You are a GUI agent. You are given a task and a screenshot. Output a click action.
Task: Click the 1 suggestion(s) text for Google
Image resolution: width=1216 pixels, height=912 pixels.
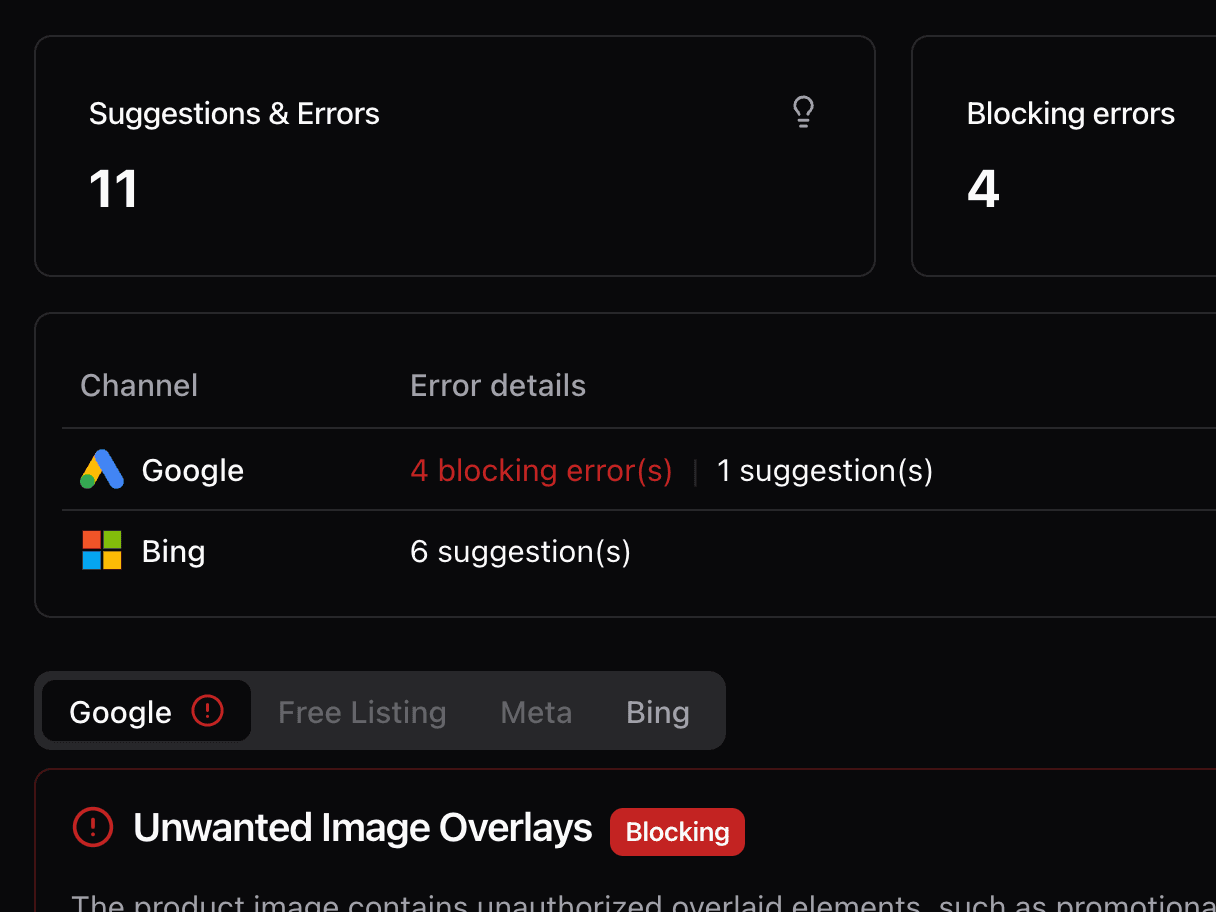[825, 470]
